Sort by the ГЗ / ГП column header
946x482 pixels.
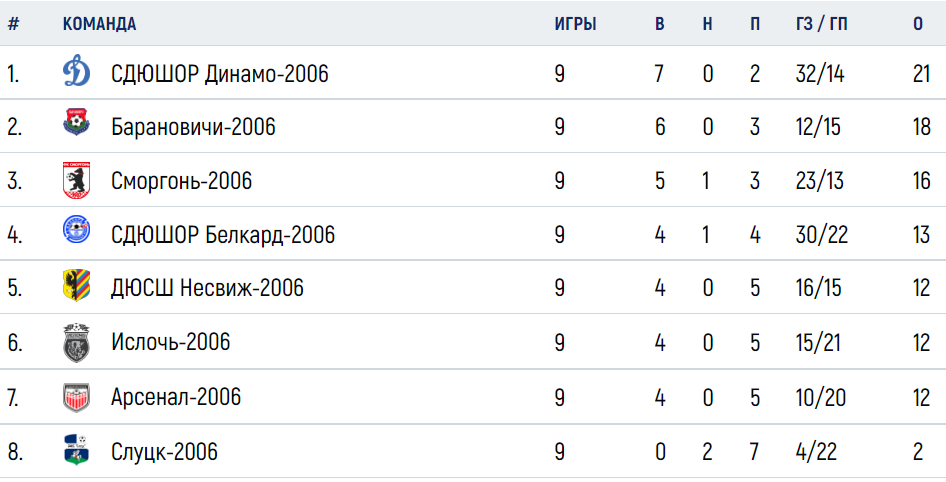(822, 24)
